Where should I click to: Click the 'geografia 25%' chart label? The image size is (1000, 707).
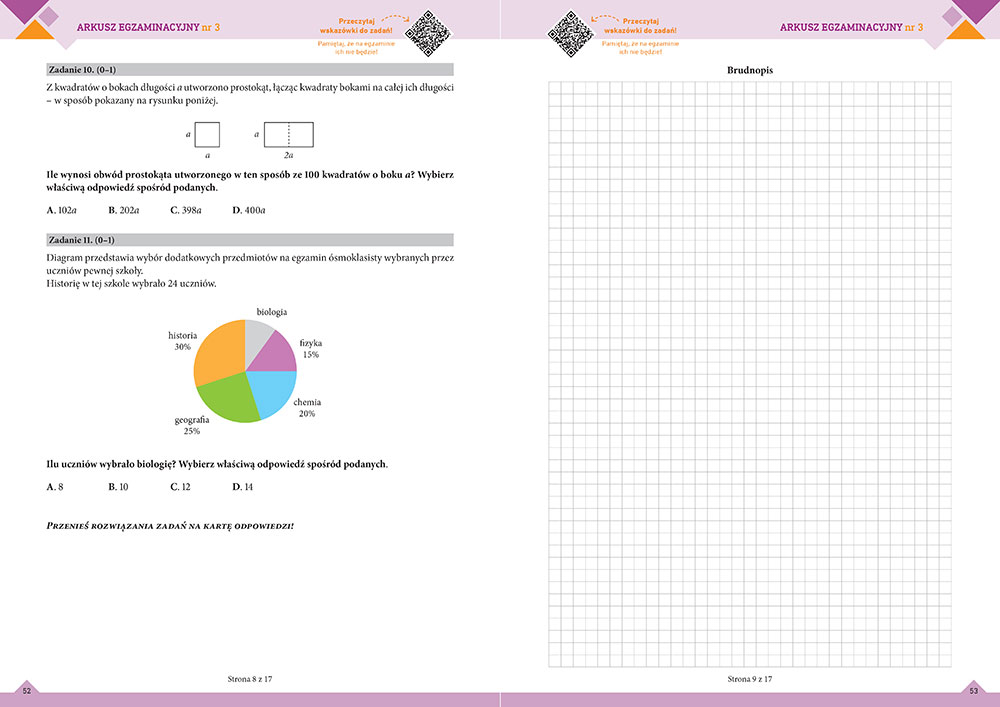(192, 426)
